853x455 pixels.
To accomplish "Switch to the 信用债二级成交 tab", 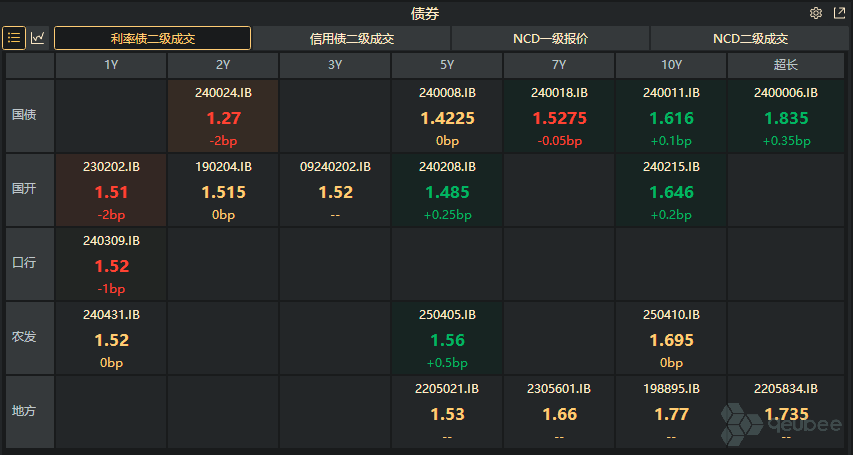I will tap(351, 39).
